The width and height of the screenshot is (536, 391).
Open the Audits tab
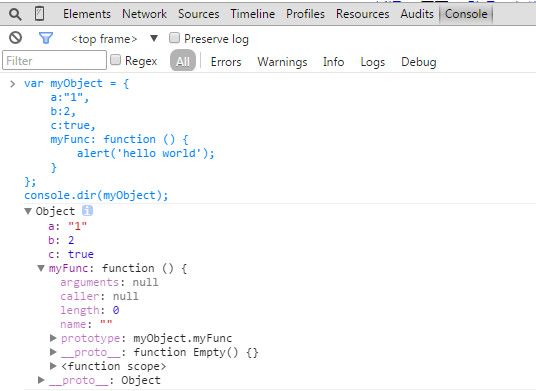tap(417, 14)
